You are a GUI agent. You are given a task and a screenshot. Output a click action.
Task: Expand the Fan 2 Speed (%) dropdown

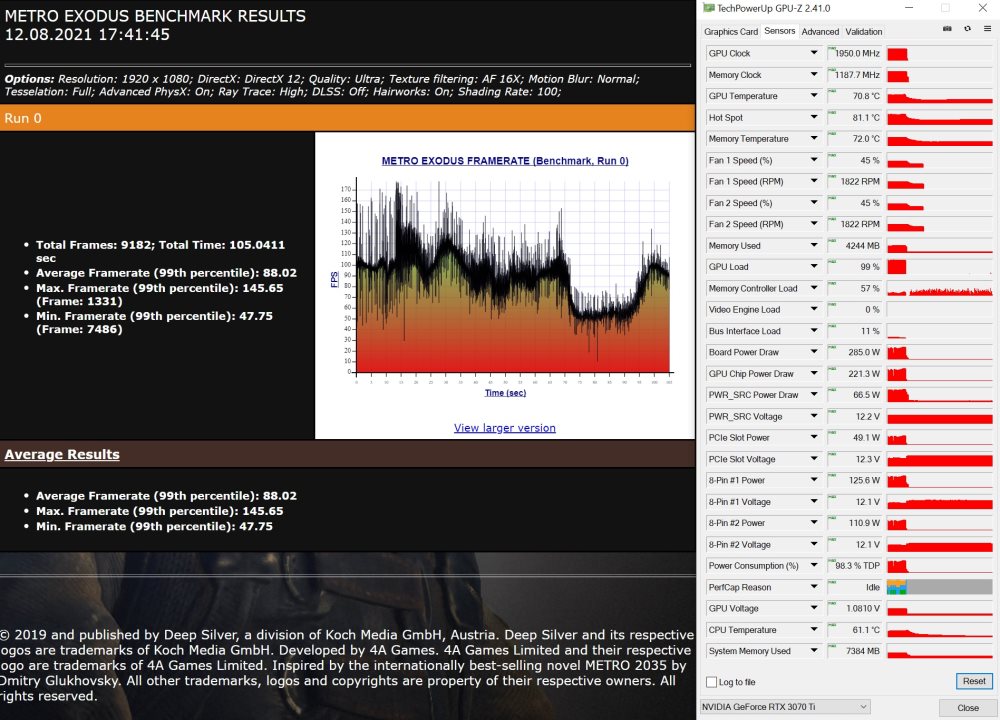point(814,203)
